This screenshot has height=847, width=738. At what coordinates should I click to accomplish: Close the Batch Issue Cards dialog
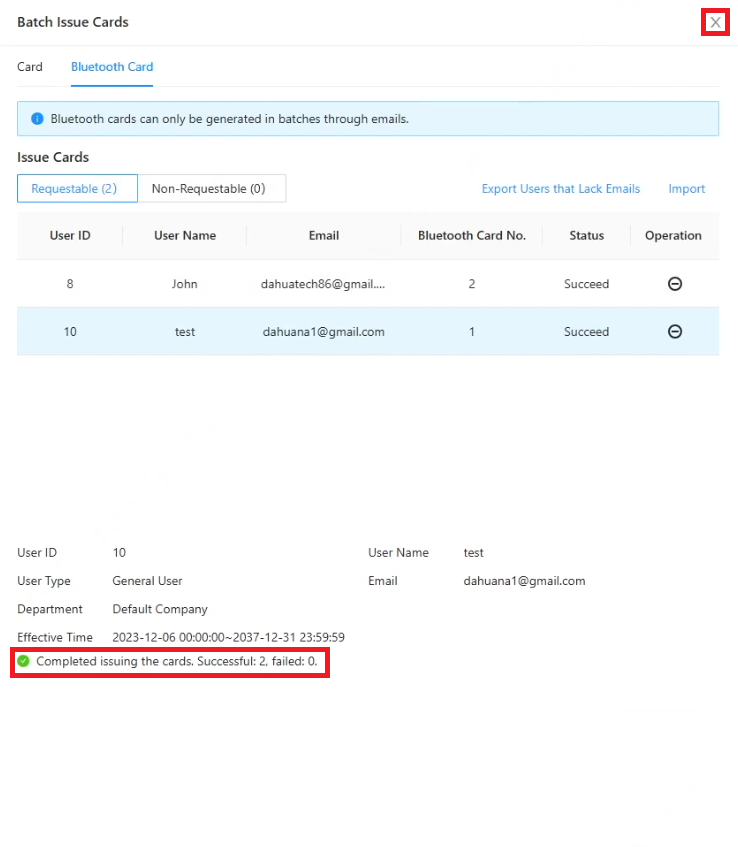(715, 22)
